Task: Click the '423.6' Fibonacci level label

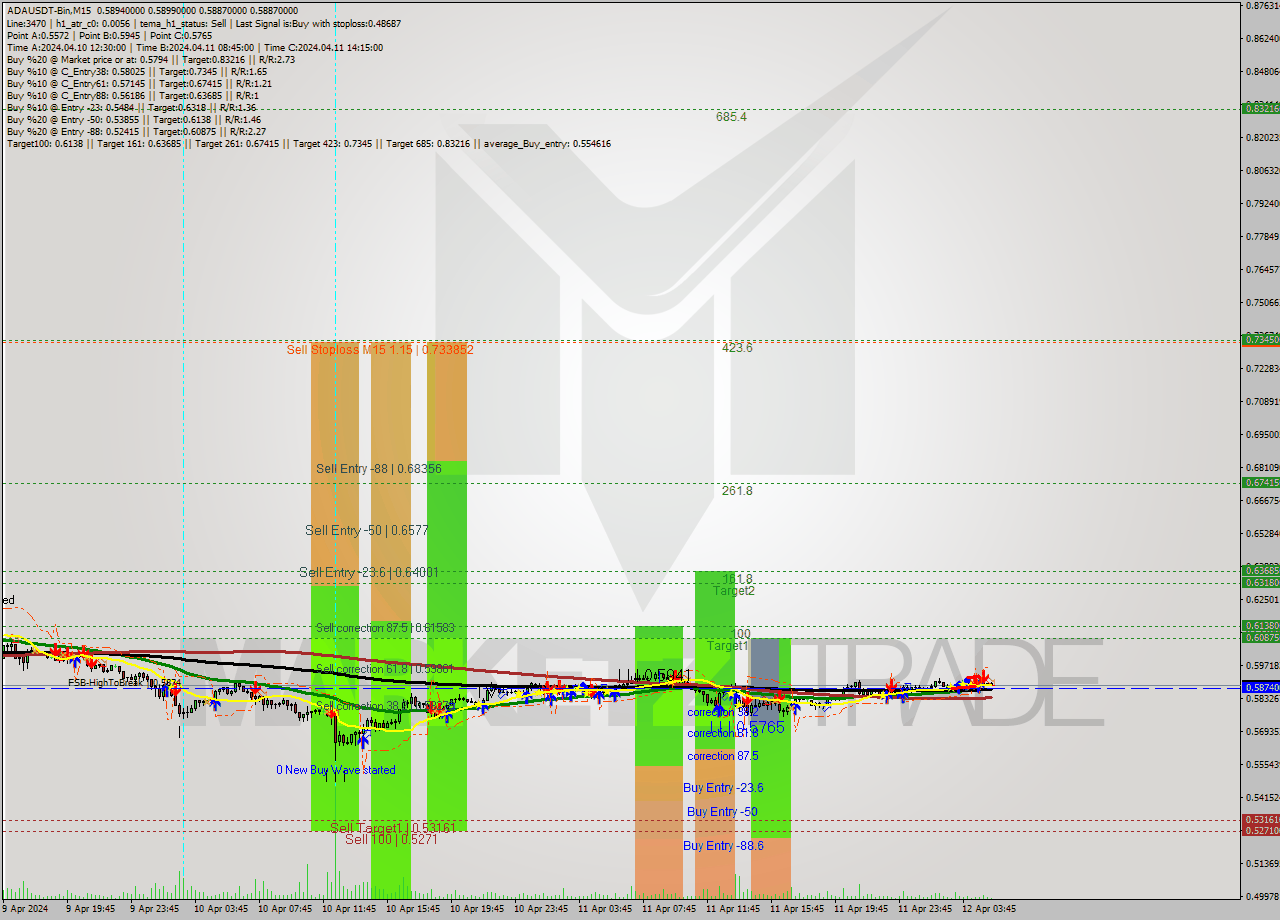Action: [x=737, y=348]
